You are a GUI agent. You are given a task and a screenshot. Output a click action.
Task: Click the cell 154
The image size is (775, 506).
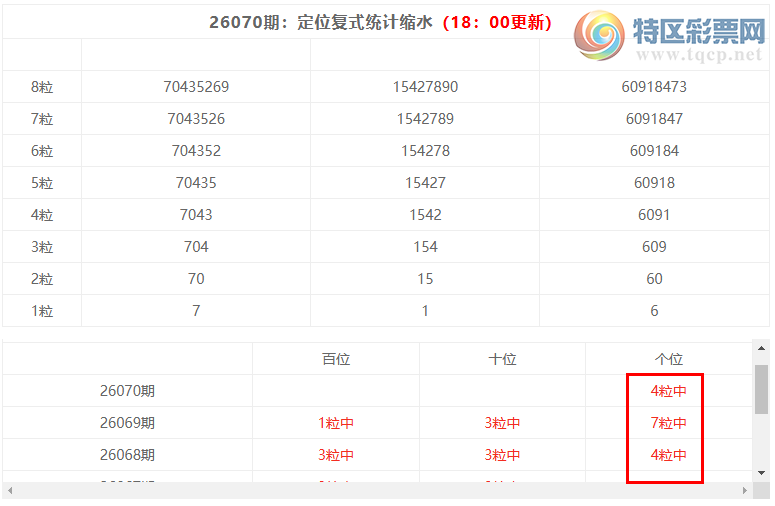(425, 247)
